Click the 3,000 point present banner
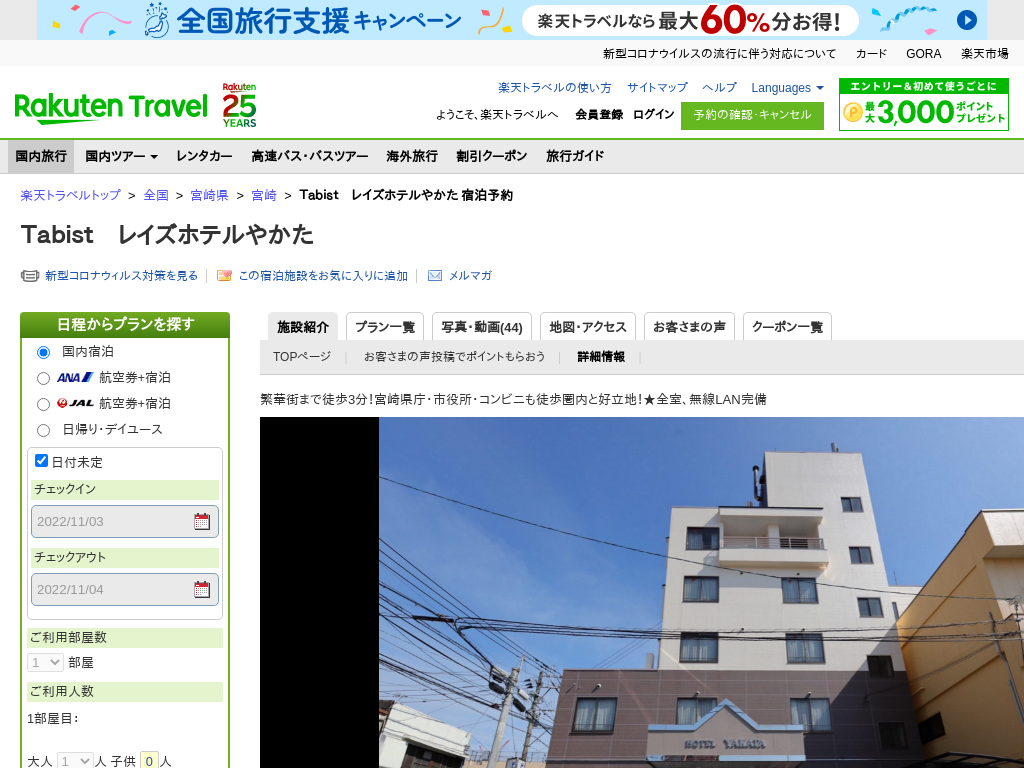 coord(923,104)
